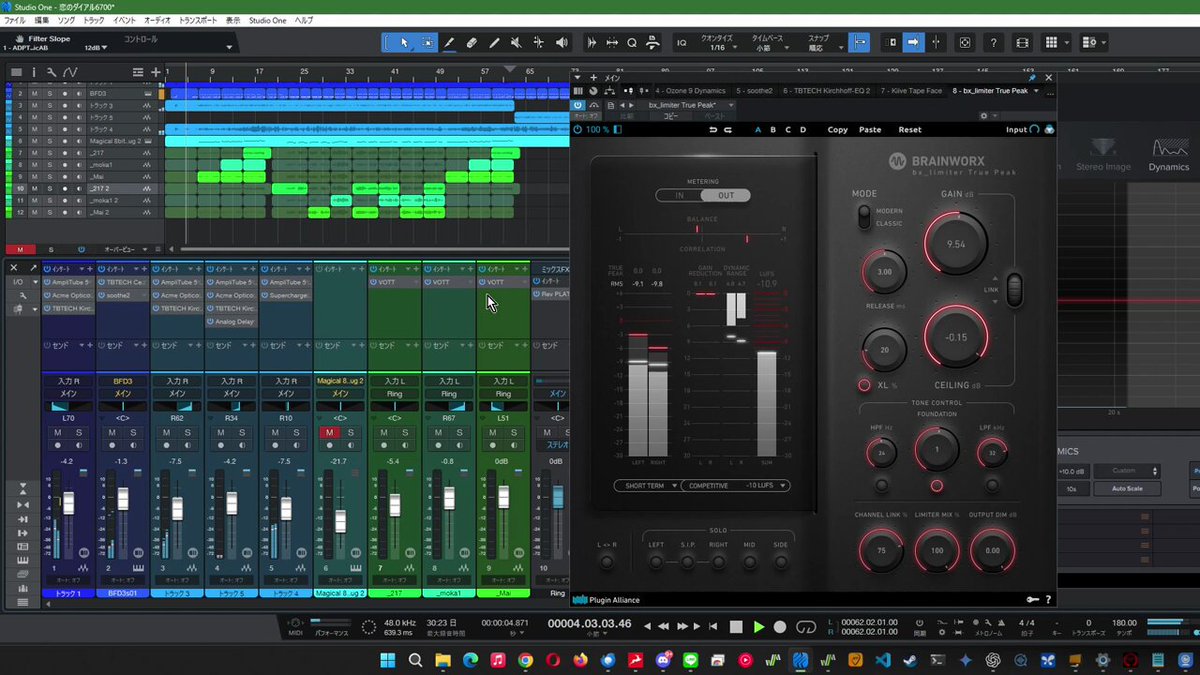Open the File (ファイル) menu
Viewport: 1200px width, 675px height.
click(15, 20)
